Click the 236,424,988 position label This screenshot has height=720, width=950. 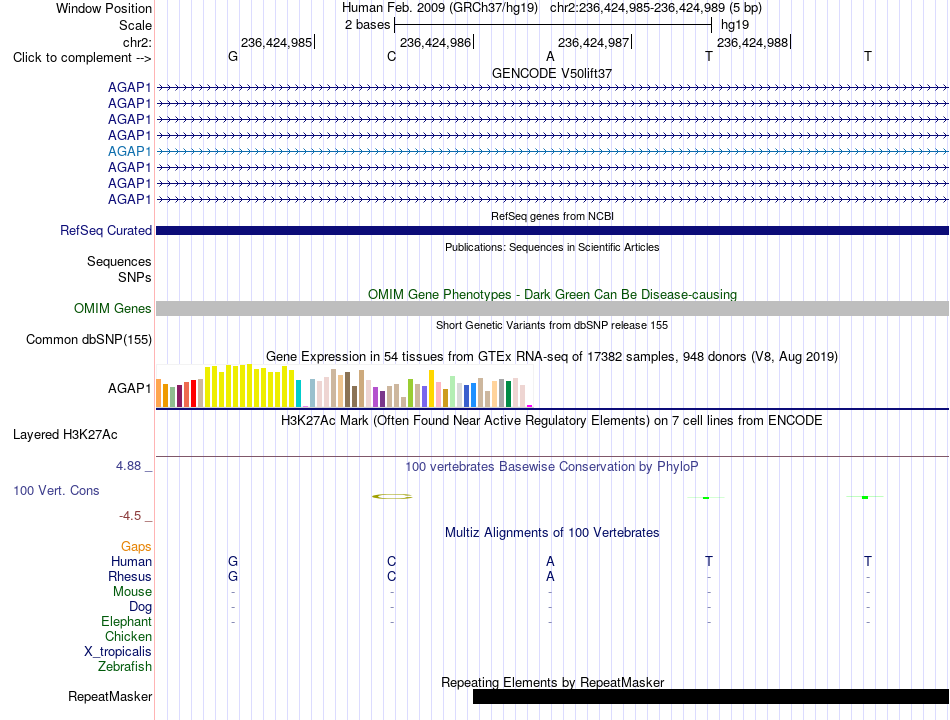point(752,42)
